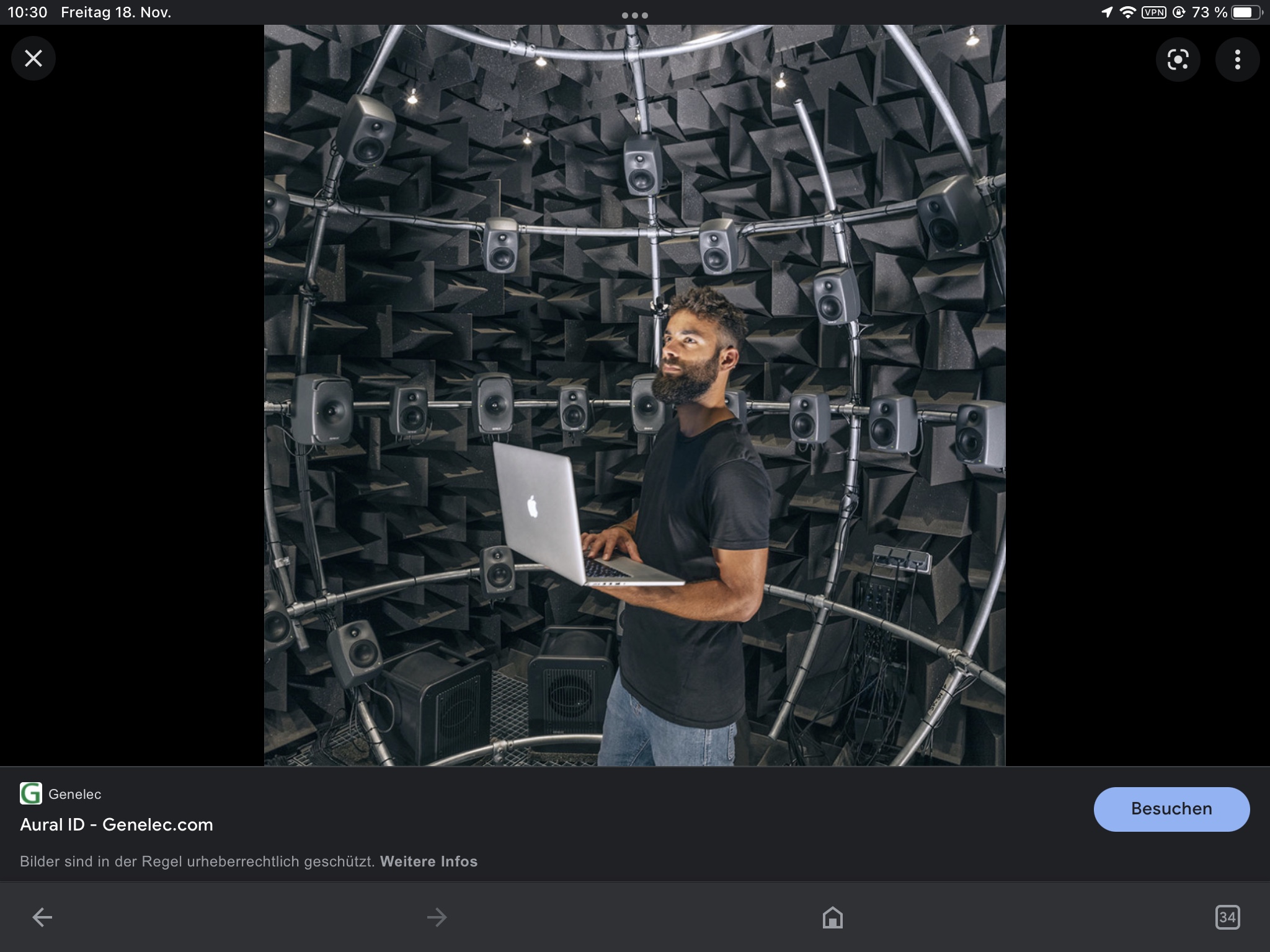Viewport: 1270px width, 952px height.
Task: Tap the location arrow status icon
Action: [1107, 12]
